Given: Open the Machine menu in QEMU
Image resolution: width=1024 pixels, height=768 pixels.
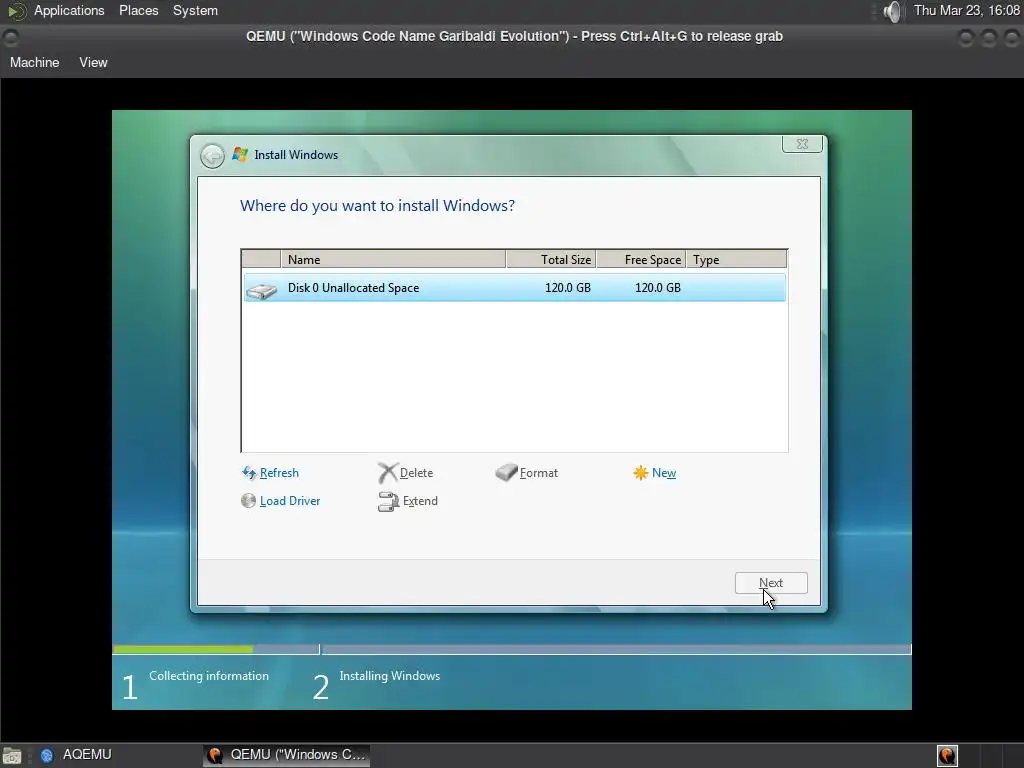Looking at the screenshot, I should pyautogui.click(x=35, y=63).
